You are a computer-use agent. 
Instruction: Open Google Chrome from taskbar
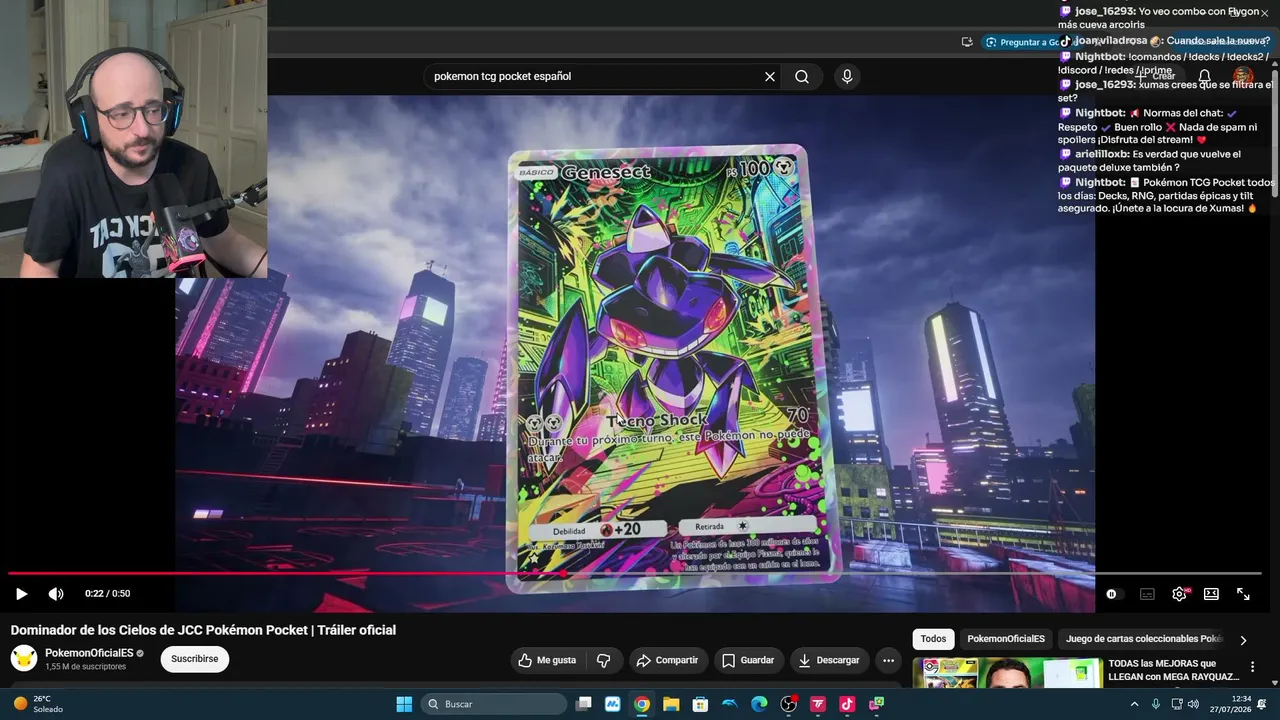point(642,704)
